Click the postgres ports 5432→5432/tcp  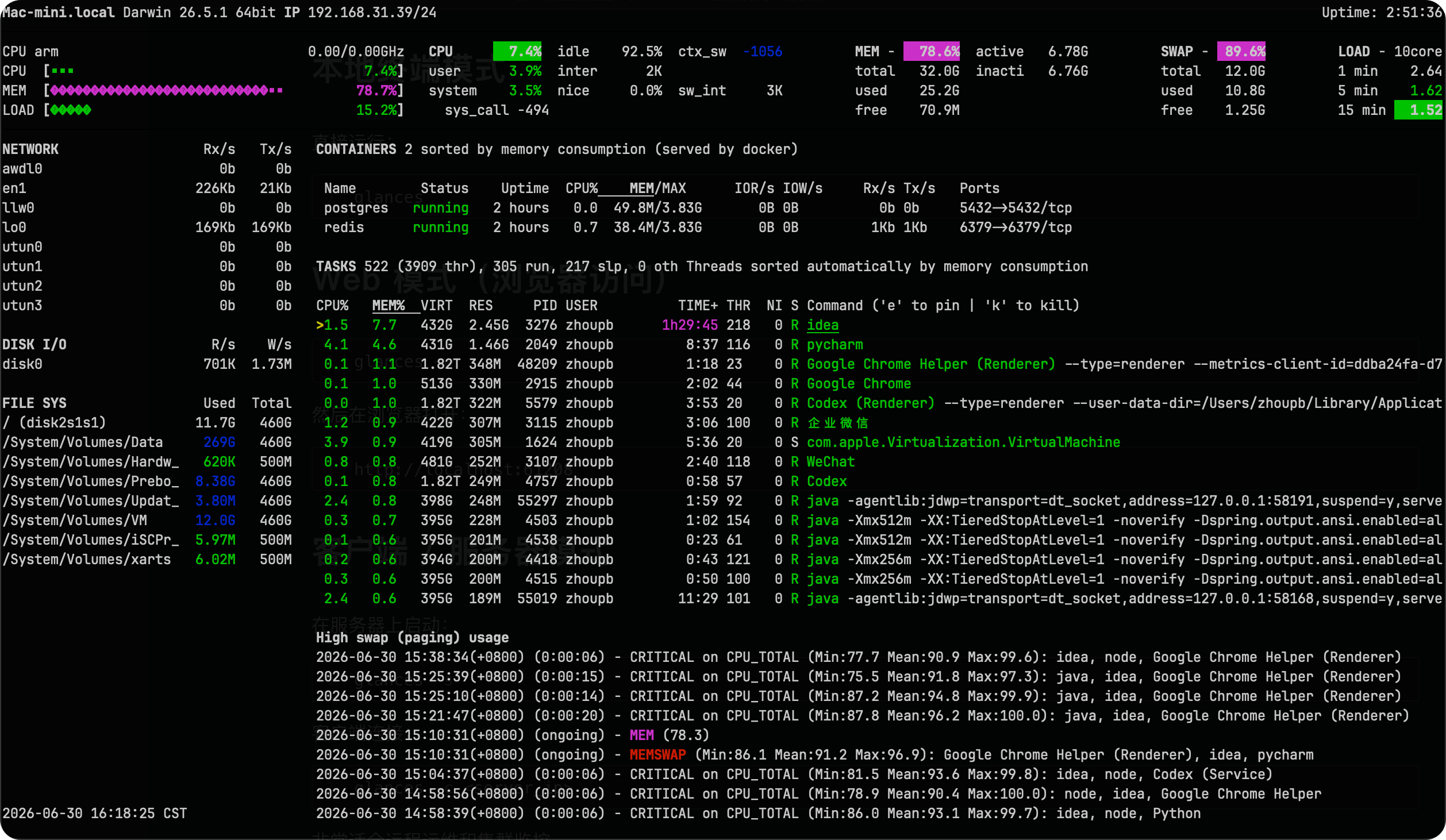tap(1016, 208)
